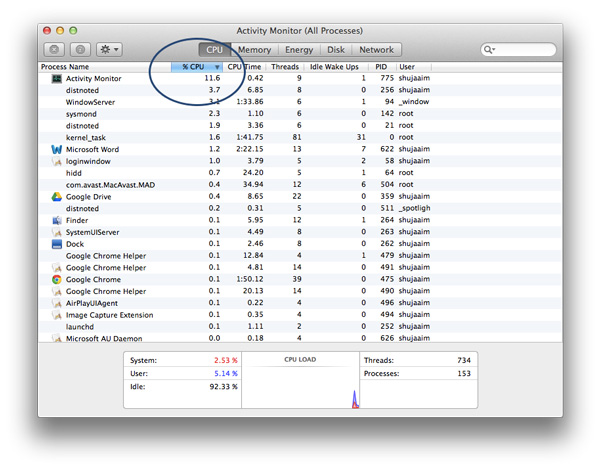This screenshot has width=600, height=469.
Task: Switch to the Memory tab
Action: tap(254, 50)
